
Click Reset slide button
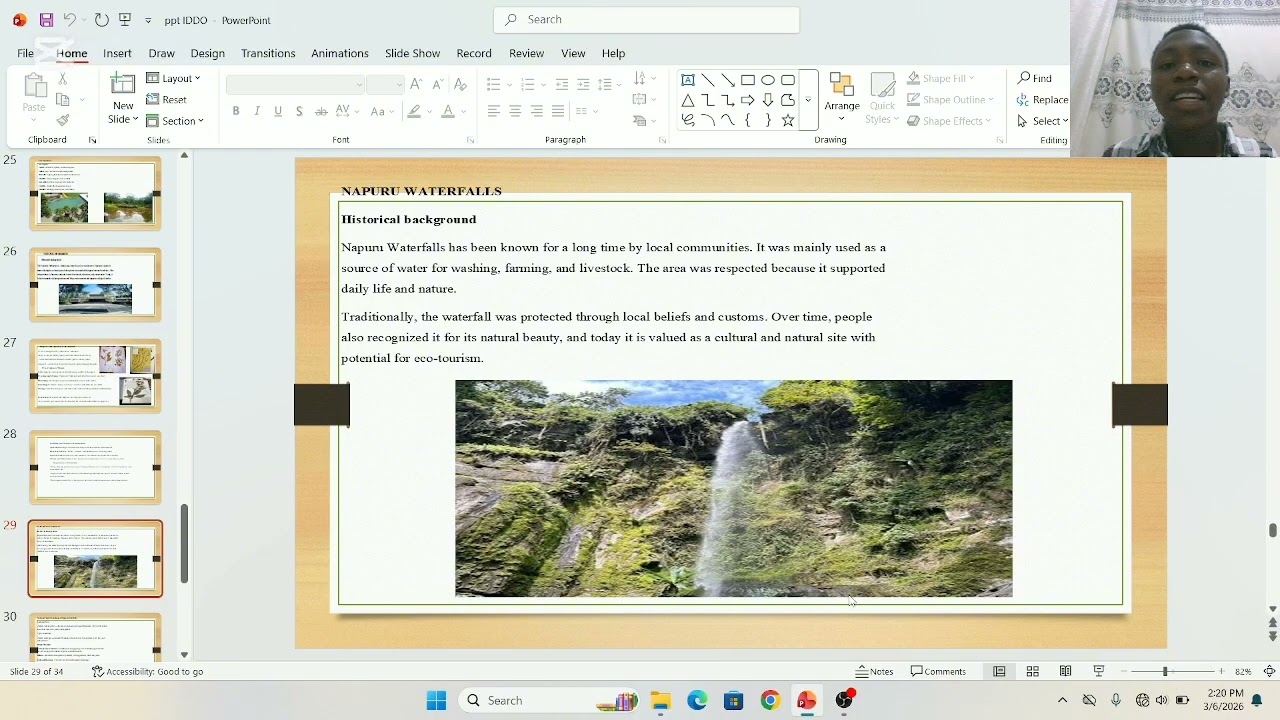[x=166, y=100]
